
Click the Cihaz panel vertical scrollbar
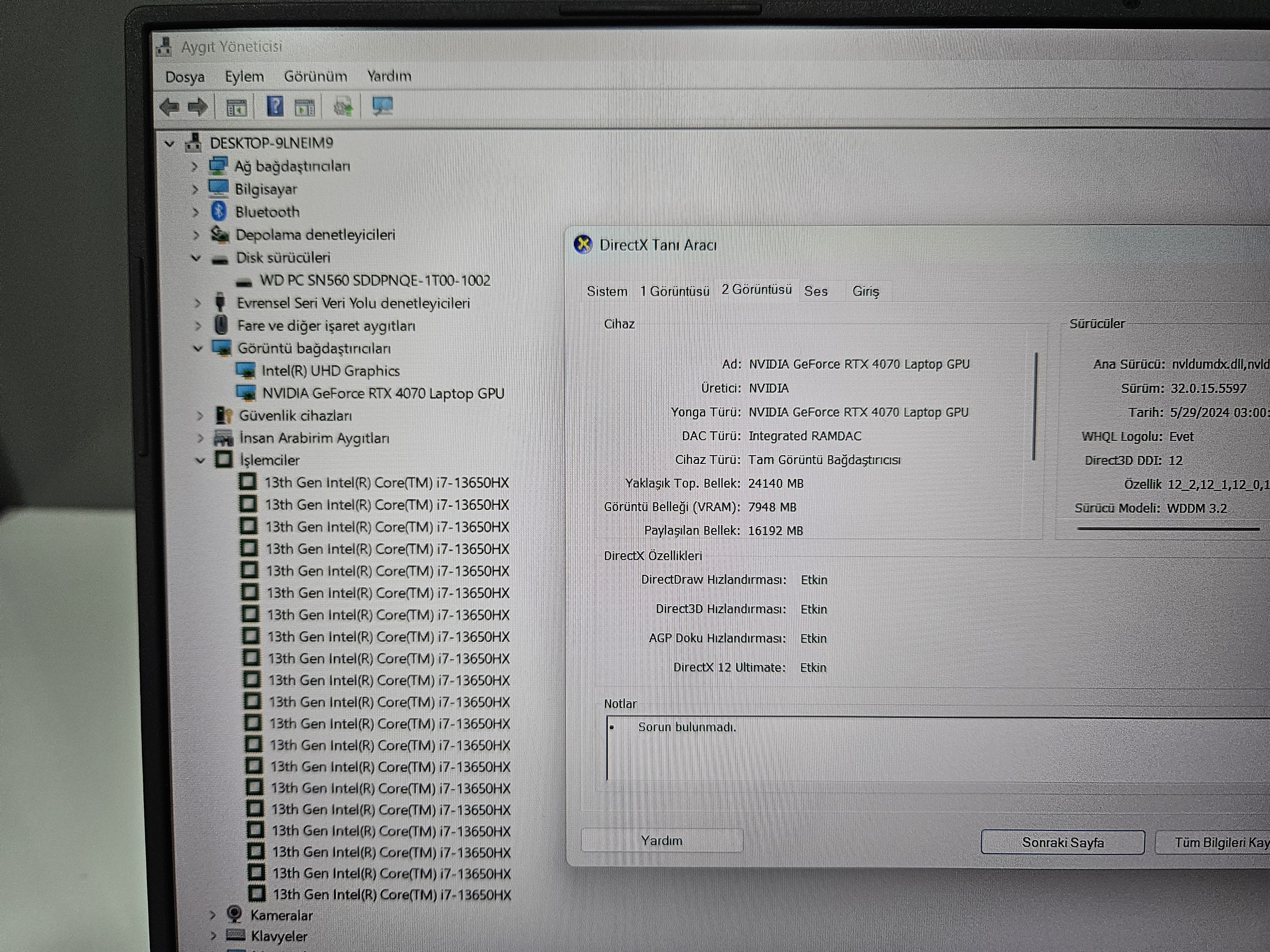1035,406
